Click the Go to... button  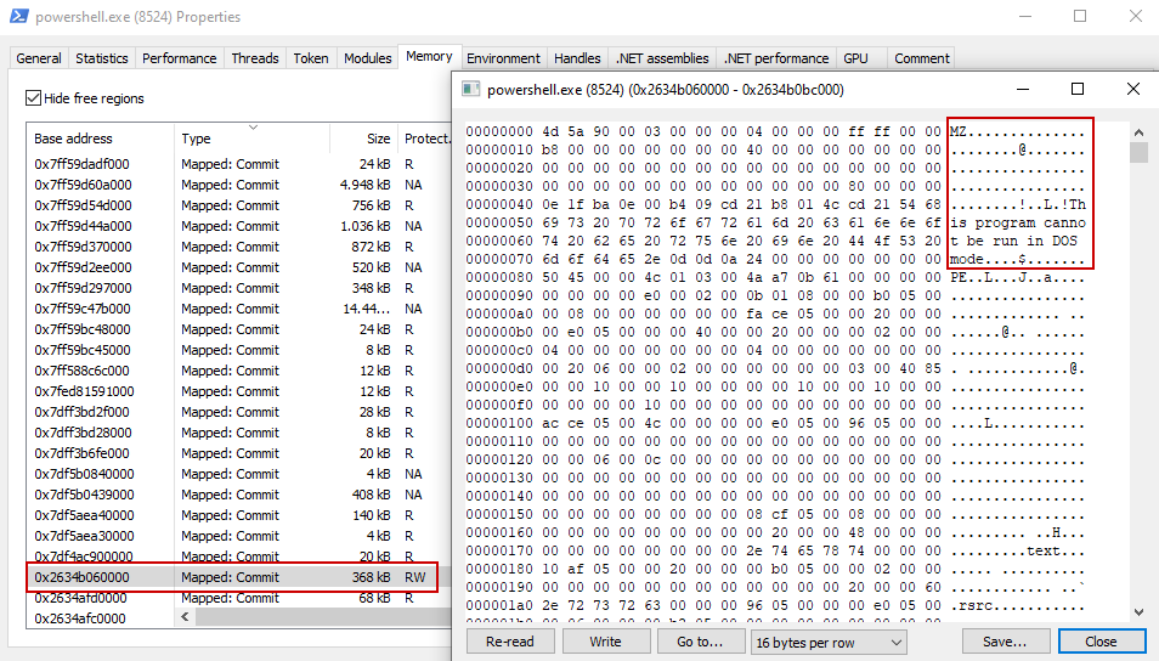click(699, 642)
